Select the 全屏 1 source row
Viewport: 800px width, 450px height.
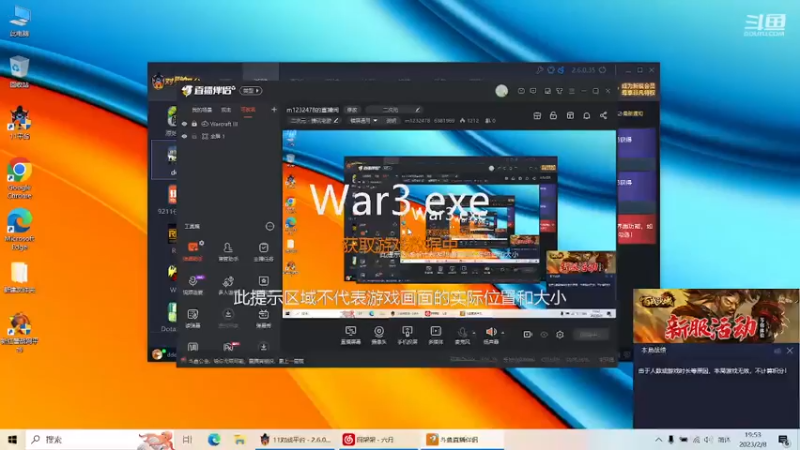click(229, 136)
